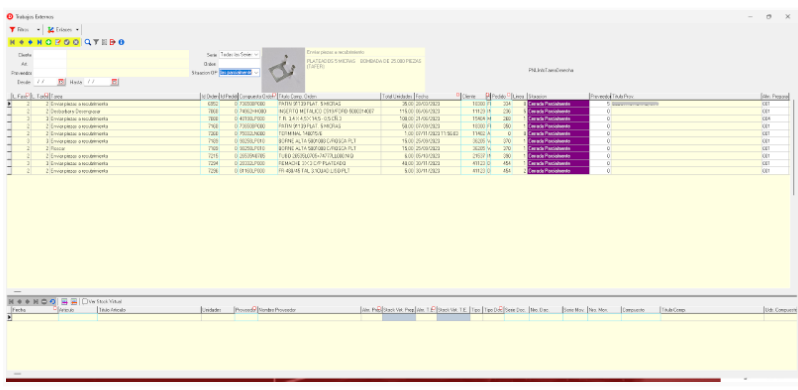Open the Situacion OP combo box
The width and height of the screenshot is (798, 390).
click(x=239, y=73)
